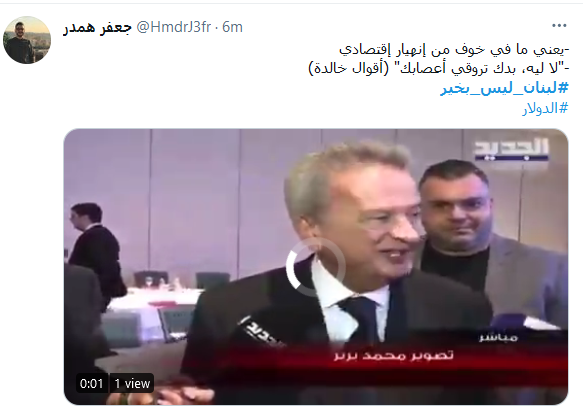The height and width of the screenshot is (411, 583).
Task: Open the @HmdrJ3fr handle link
Action: pyautogui.click(x=174, y=27)
